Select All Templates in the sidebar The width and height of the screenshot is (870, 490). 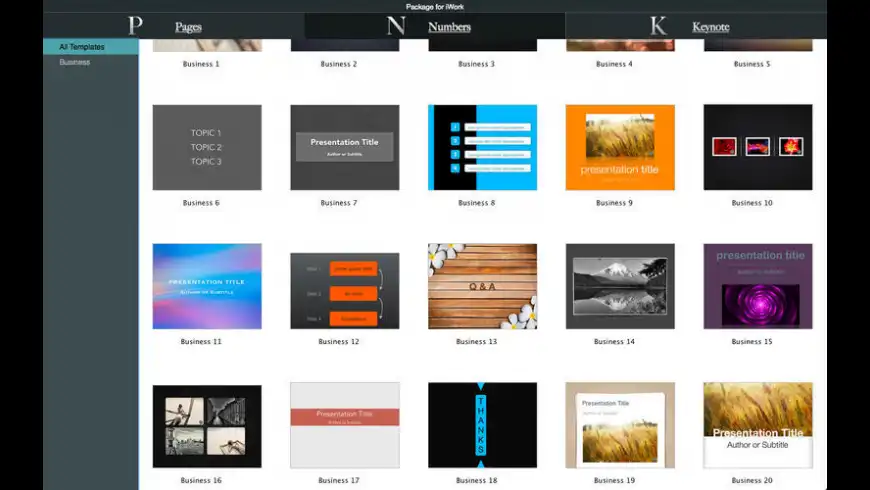click(x=82, y=47)
